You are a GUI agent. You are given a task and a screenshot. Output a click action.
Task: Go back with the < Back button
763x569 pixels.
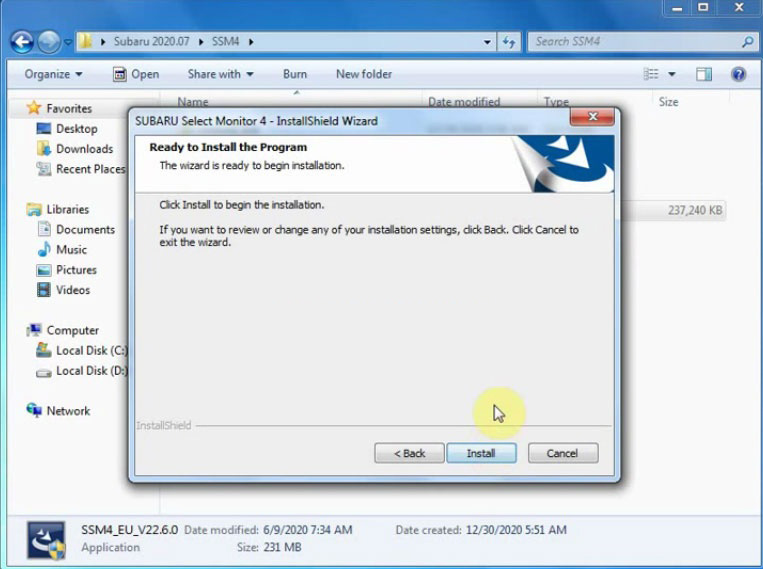pos(409,453)
